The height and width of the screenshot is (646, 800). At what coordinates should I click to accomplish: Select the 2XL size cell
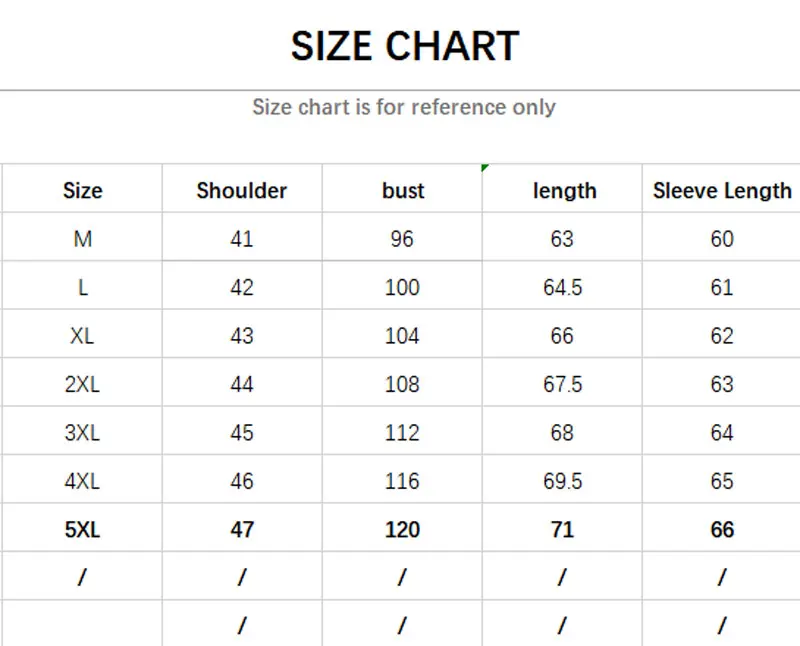pyautogui.click(x=82, y=384)
